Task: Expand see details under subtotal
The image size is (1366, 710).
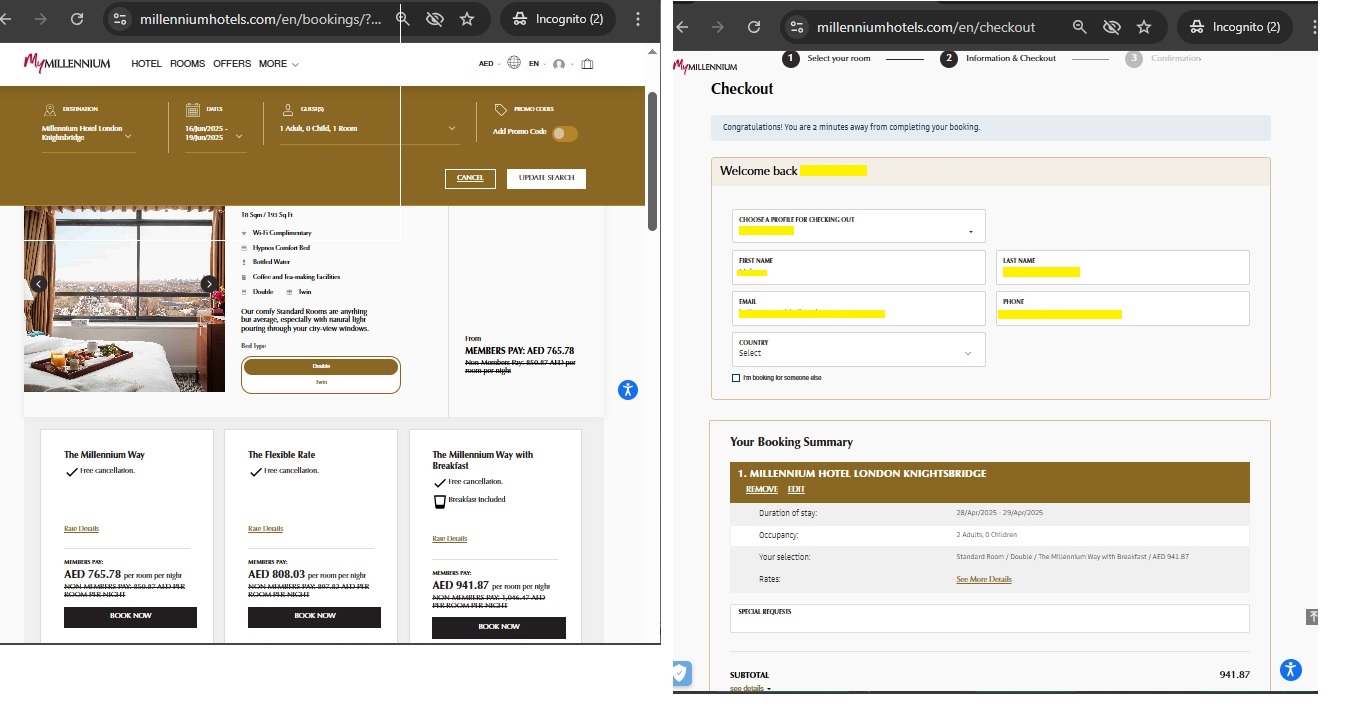Action: [750, 689]
